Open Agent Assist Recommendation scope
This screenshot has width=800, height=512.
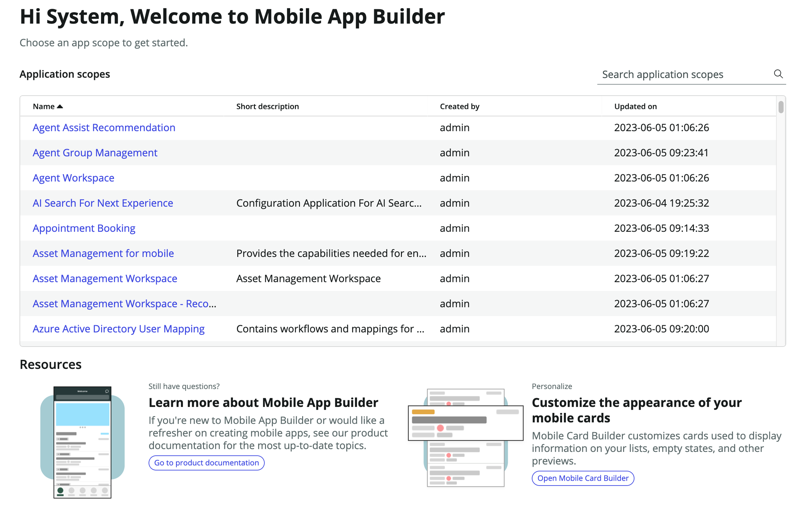click(x=104, y=127)
